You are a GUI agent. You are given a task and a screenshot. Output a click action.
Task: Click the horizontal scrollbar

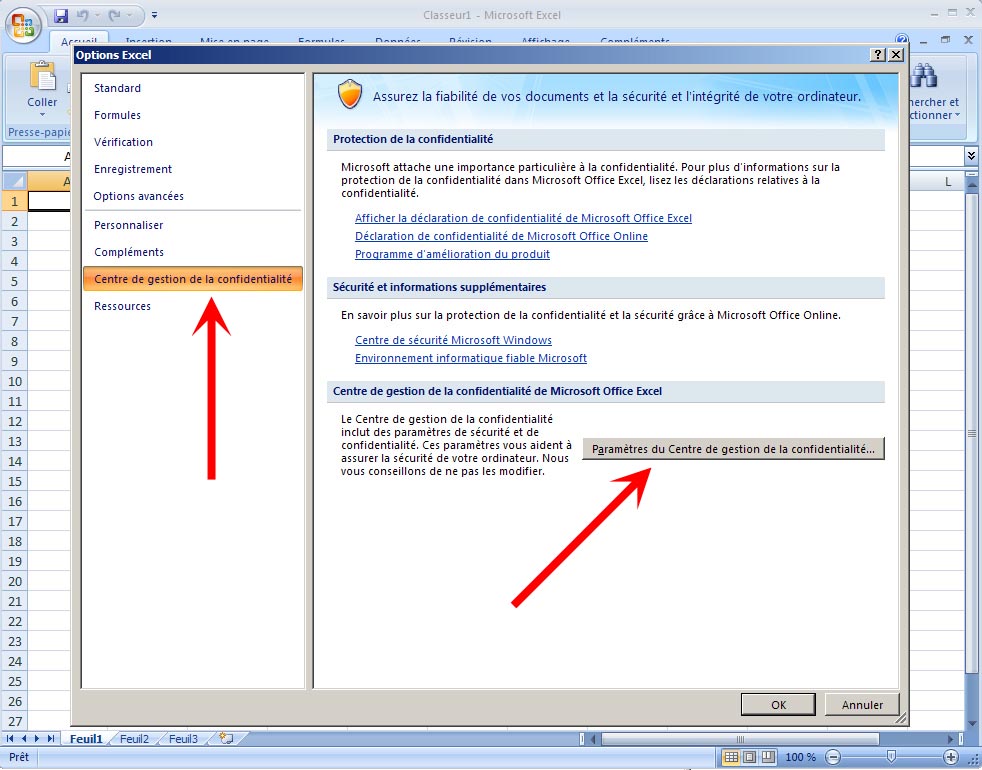coord(739,739)
